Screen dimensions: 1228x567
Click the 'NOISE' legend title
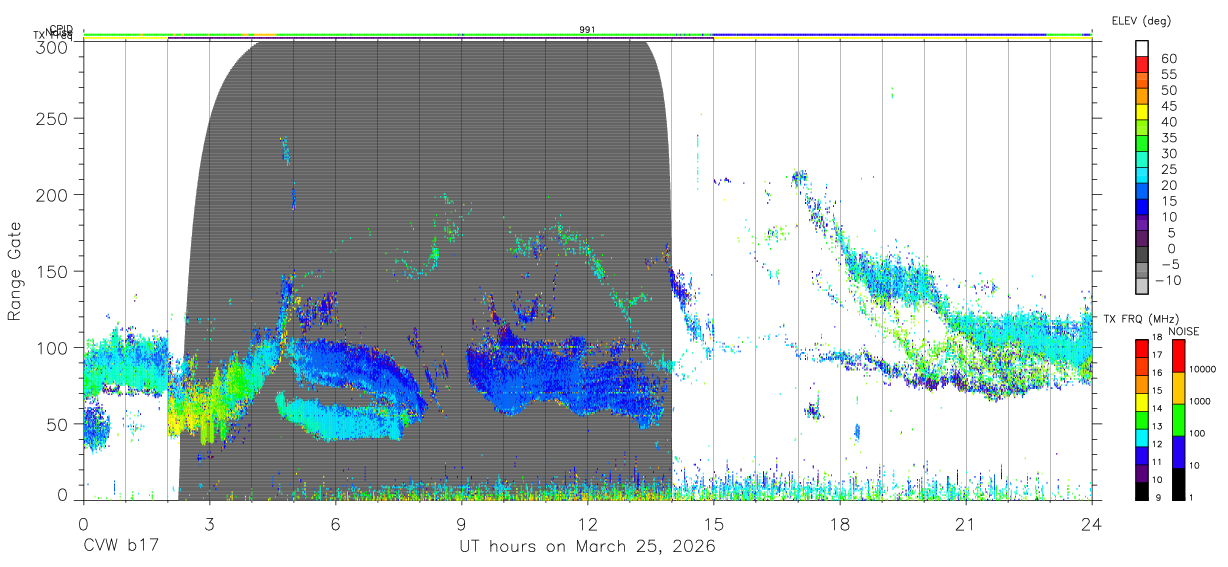(x=1184, y=331)
